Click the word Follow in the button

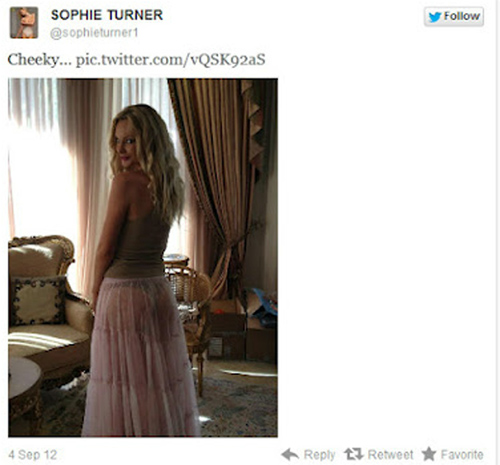click(462, 16)
